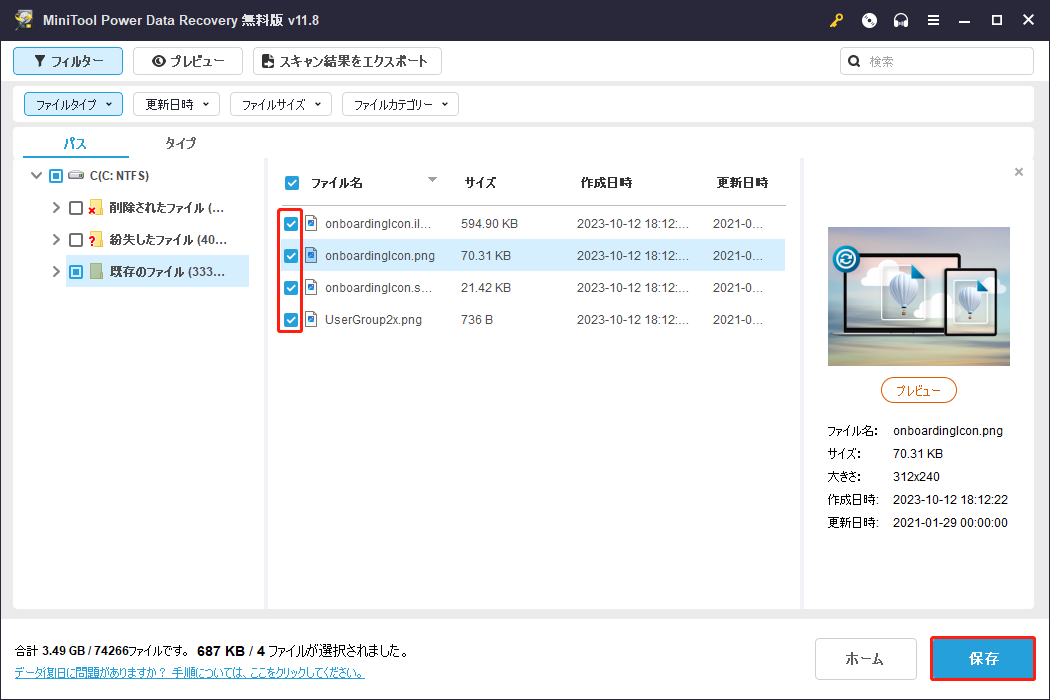Open the 更新日時 filter dropdown
The image size is (1050, 700).
pyautogui.click(x=176, y=104)
